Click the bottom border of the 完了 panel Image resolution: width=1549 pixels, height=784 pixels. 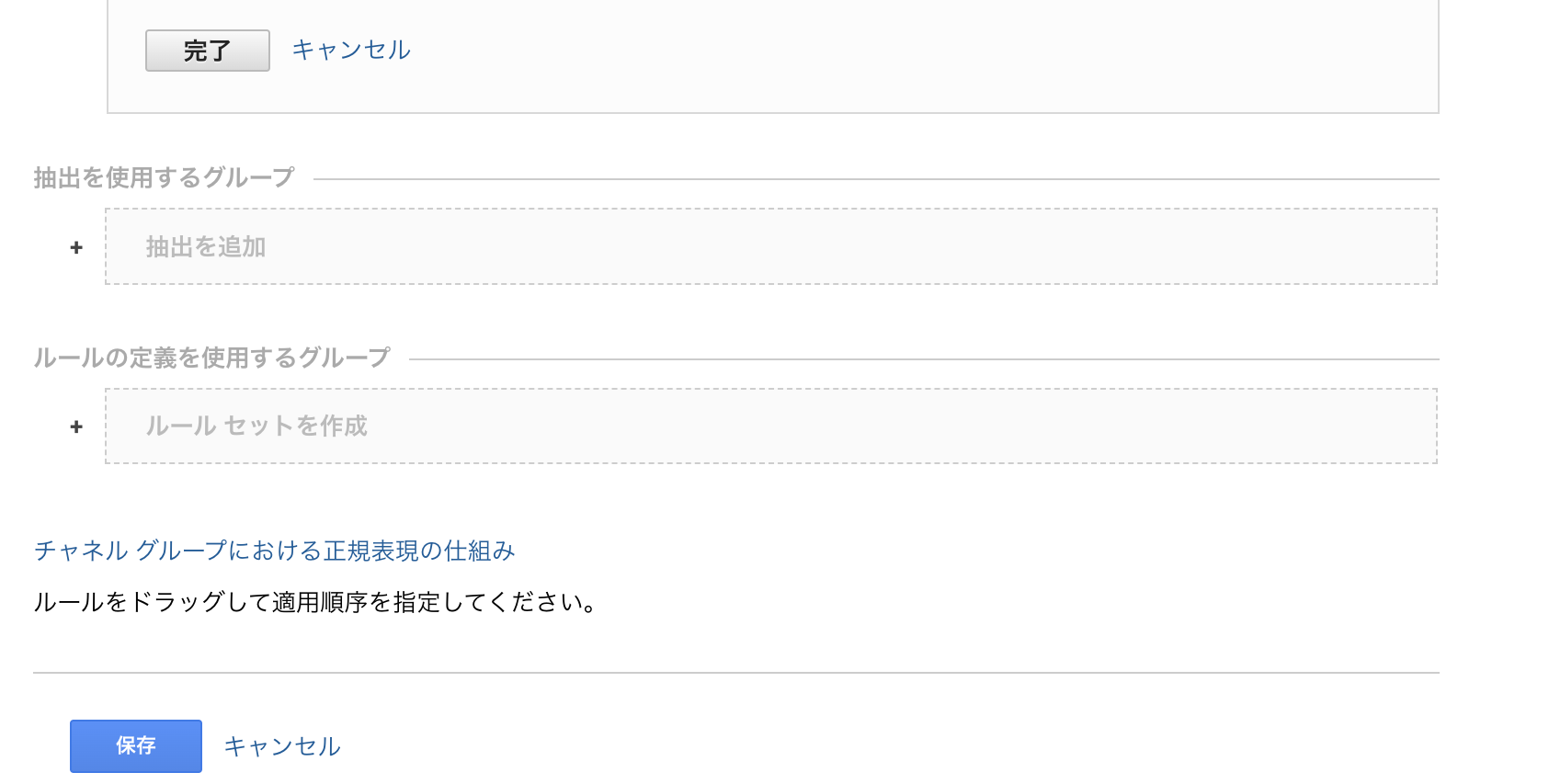pos(772,113)
